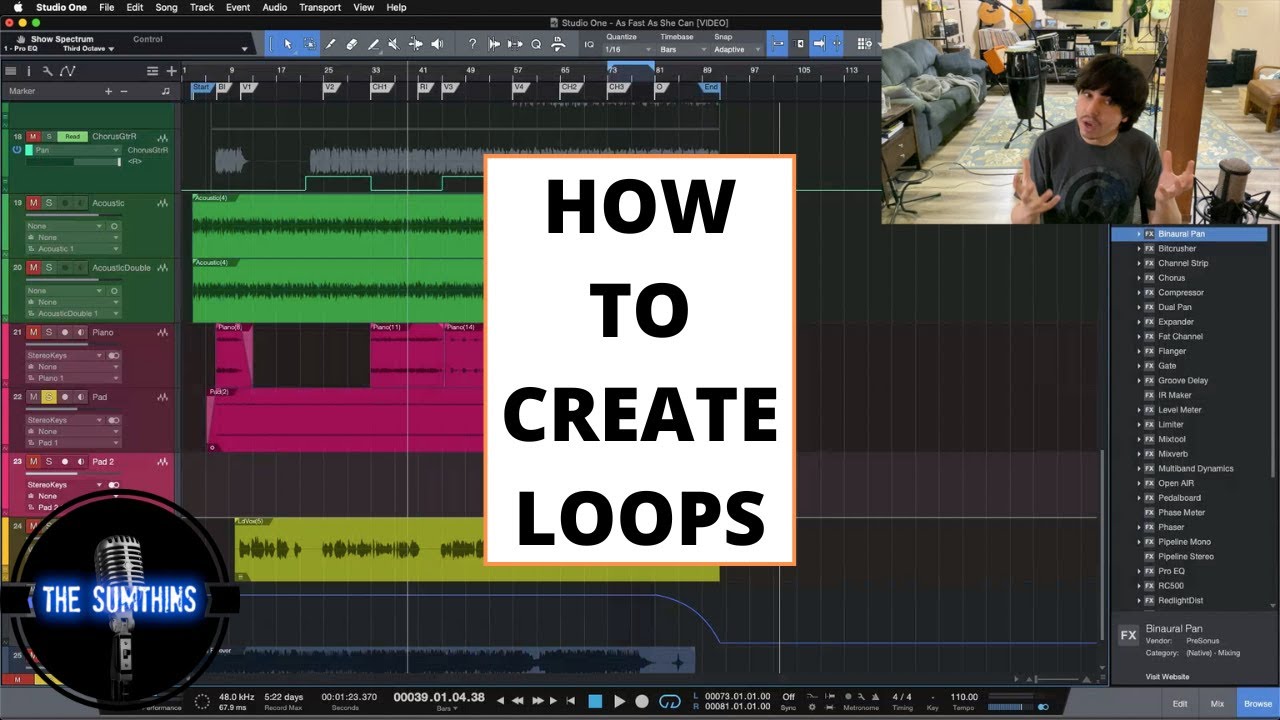Viewport: 1280px width, 720px height.
Task: Select the Range tool
Action: coord(309,44)
